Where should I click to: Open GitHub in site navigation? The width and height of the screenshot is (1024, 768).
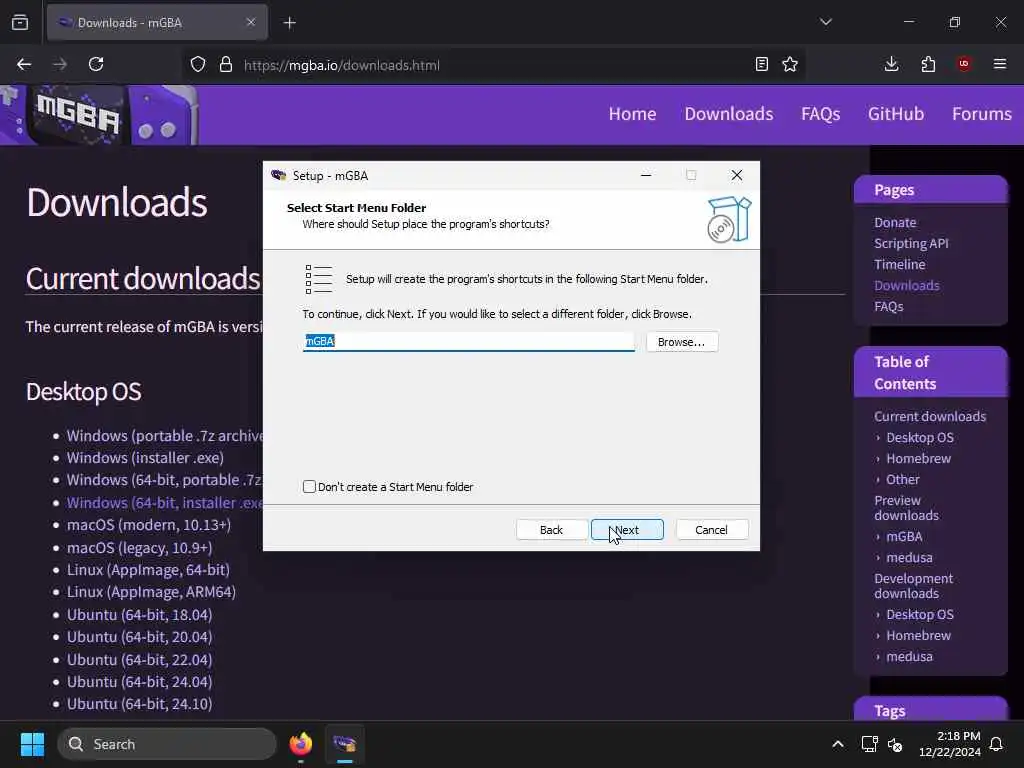pyautogui.click(x=896, y=114)
